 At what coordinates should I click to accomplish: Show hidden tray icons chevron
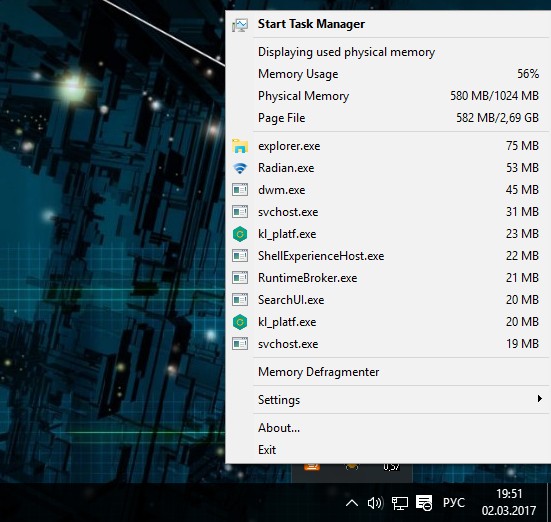pyautogui.click(x=352, y=503)
